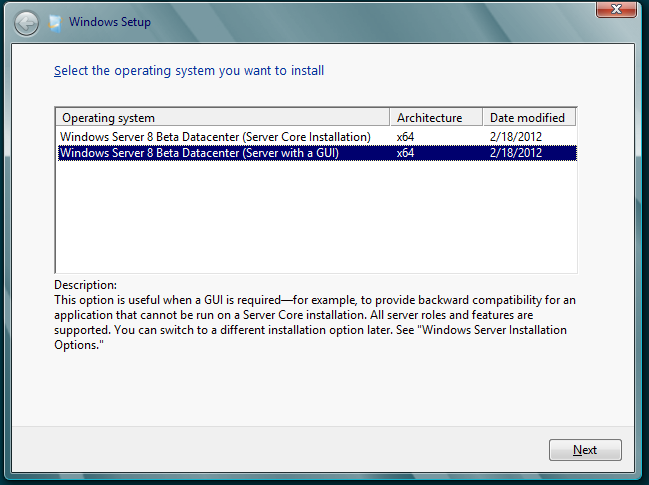Click 2/18/2012 date in Server Core row
This screenshot has height=485, width=649.
(516, 137)
